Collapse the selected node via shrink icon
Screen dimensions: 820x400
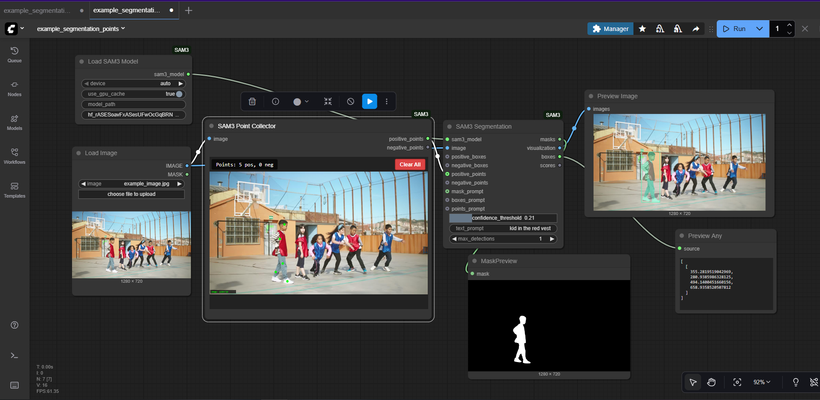pyautogui.click(x=327, y=101)
